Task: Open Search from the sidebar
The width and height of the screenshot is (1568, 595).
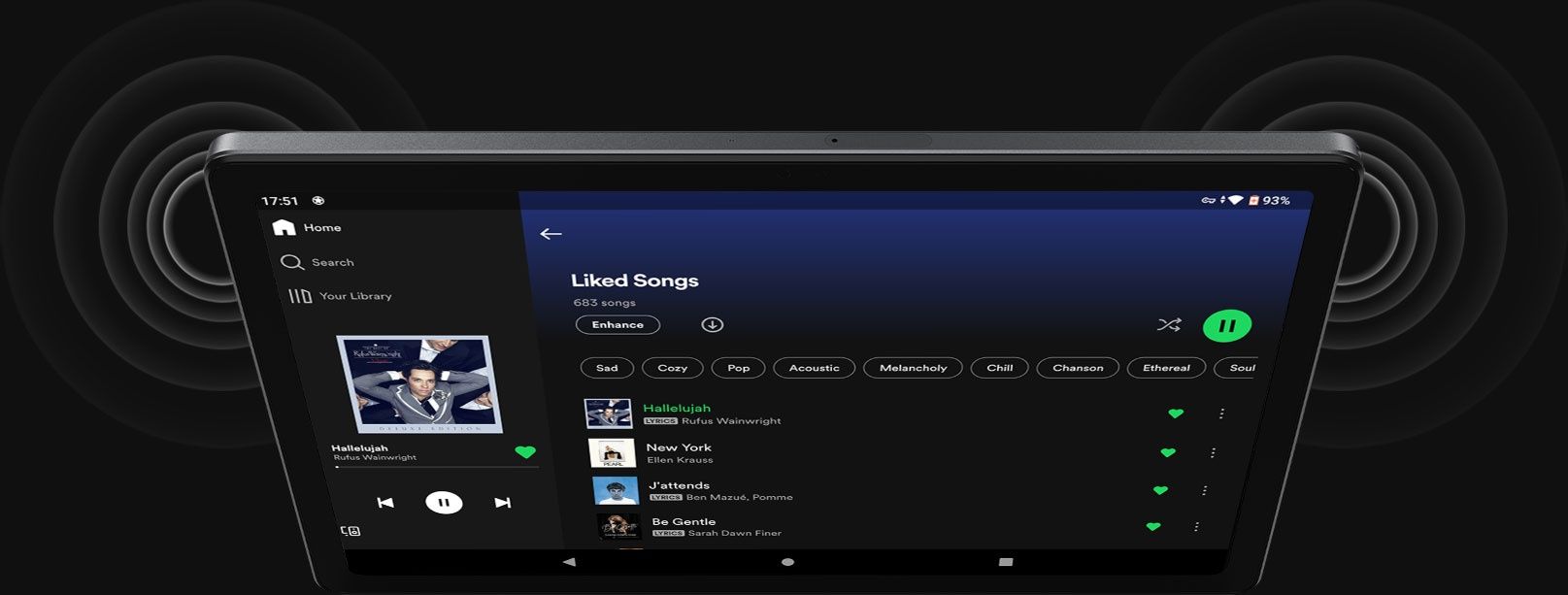Action: coord(317,262)
